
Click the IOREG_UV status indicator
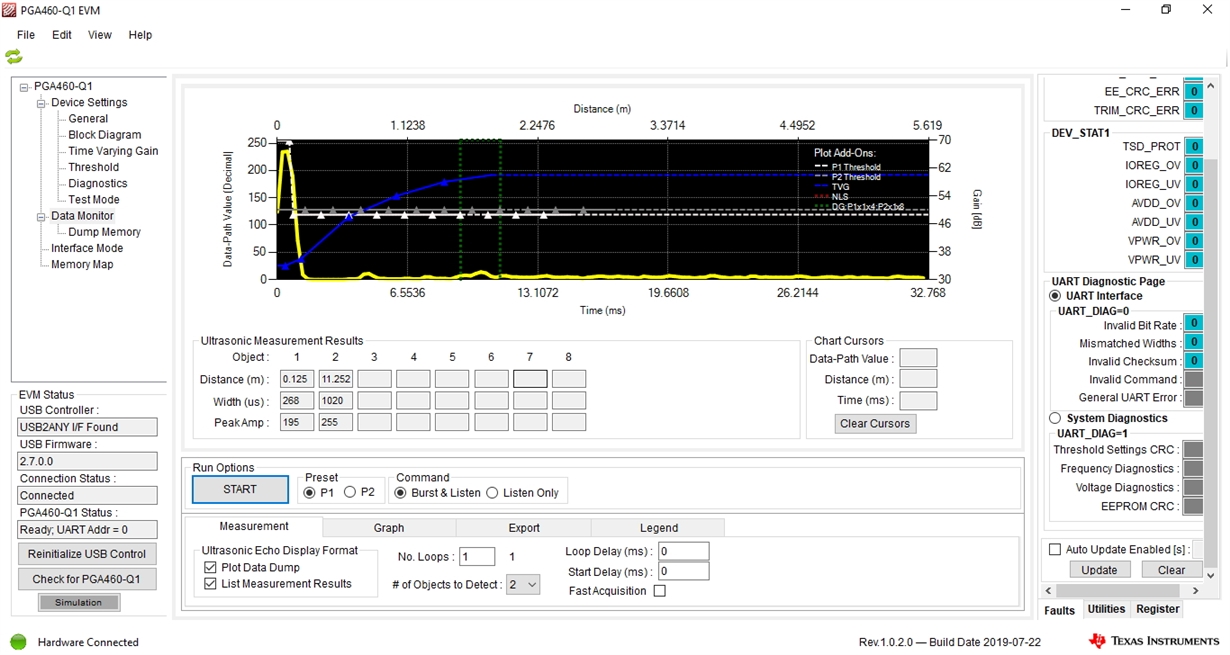tap(1193, 185)
